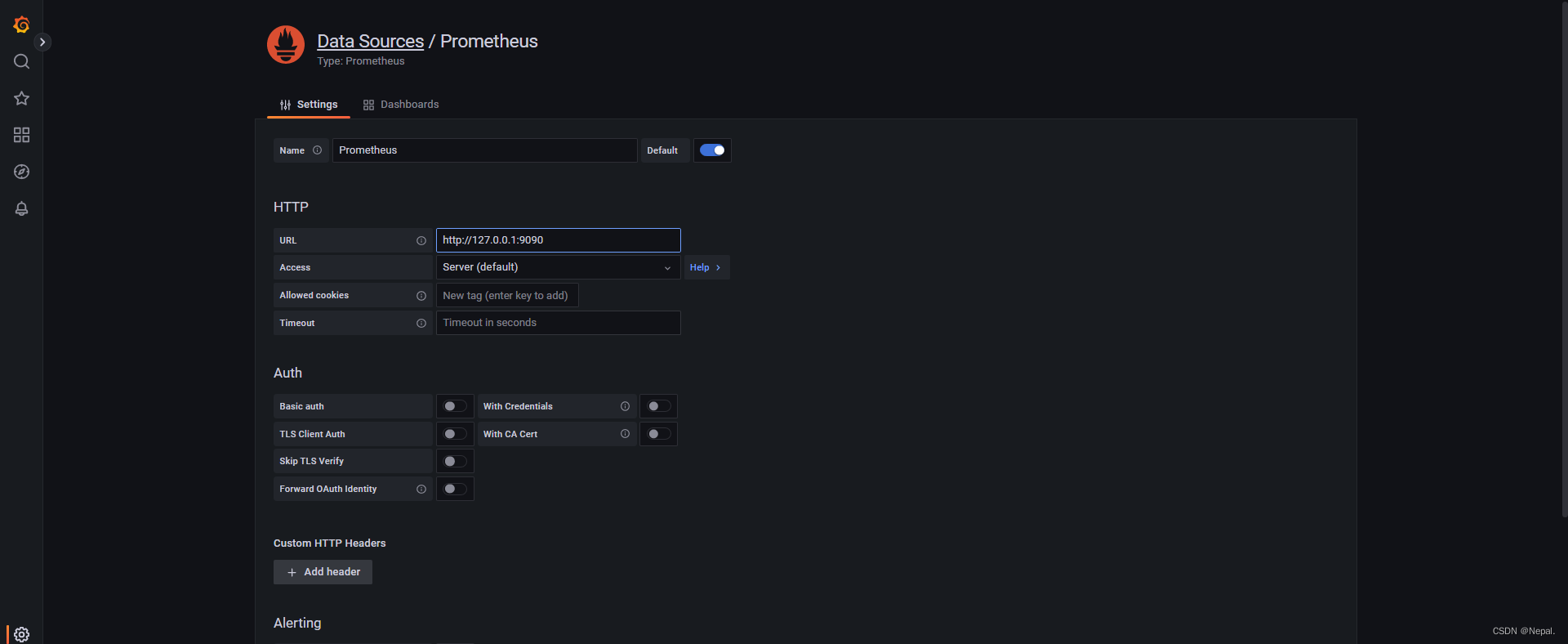Click the URL info icon

click(x=421, y=240)
